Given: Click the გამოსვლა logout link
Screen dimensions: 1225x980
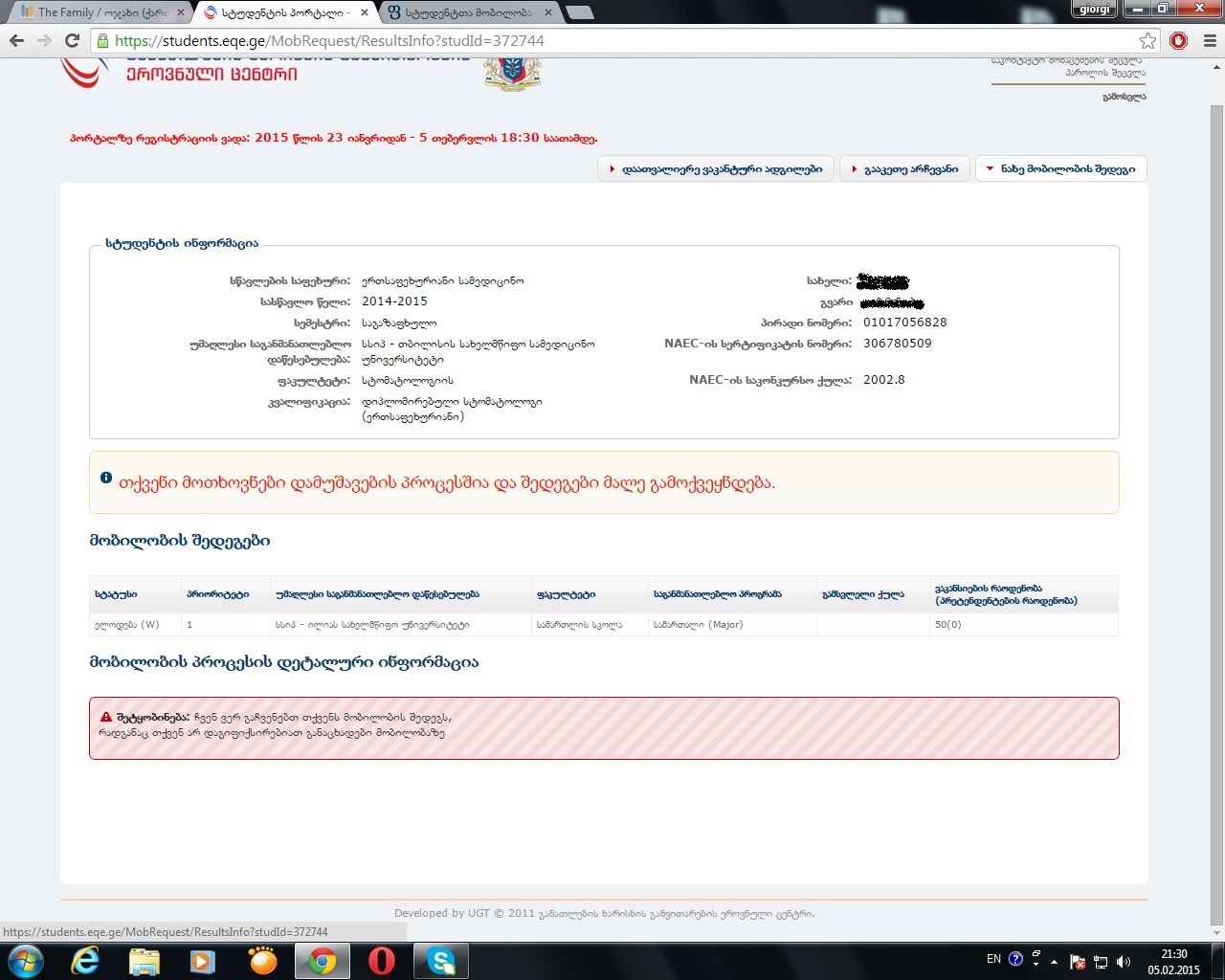Looking at the screenshot, I should [1124, 97].
